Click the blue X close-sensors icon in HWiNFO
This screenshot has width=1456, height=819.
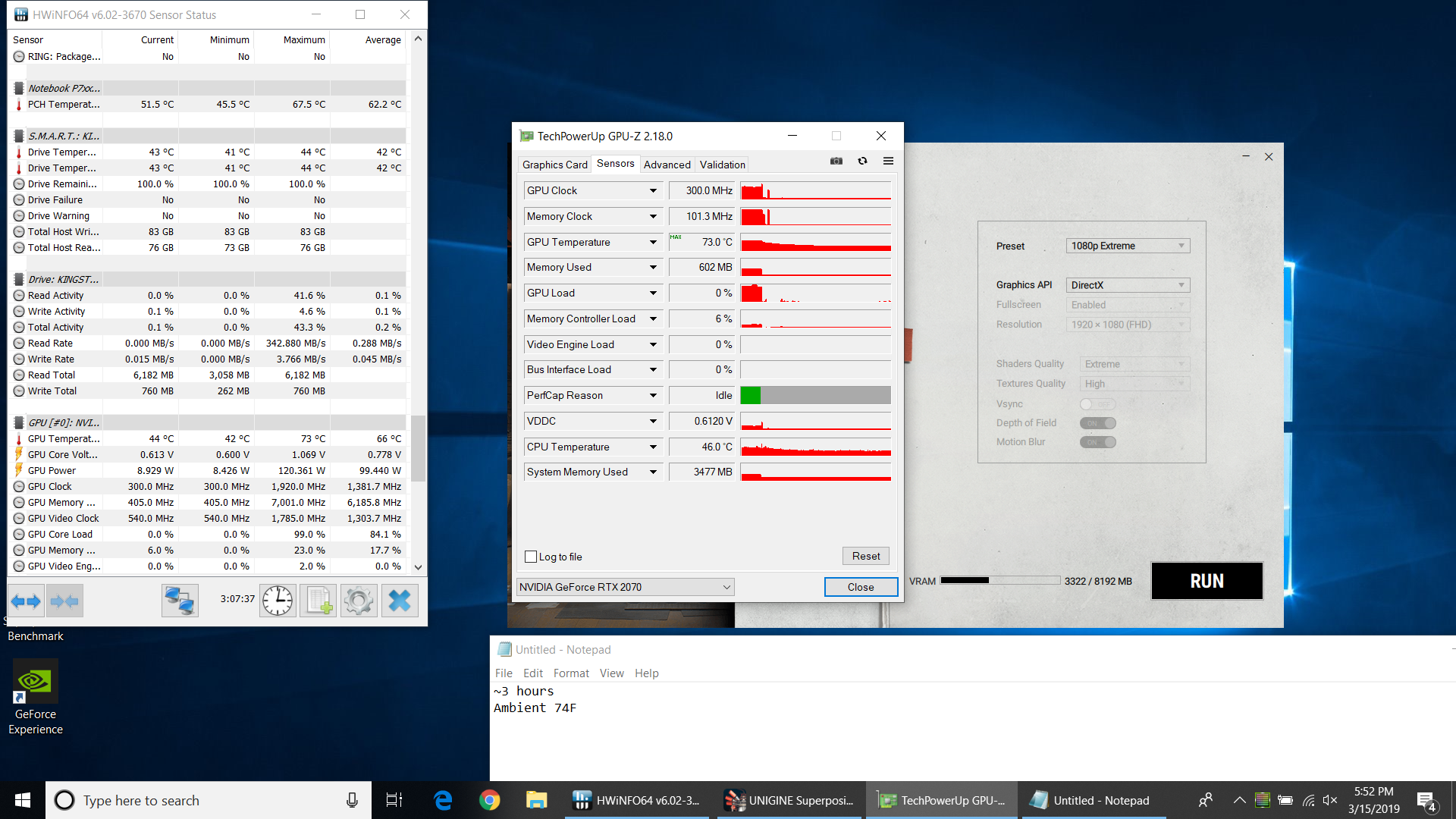tap(400, 601)
